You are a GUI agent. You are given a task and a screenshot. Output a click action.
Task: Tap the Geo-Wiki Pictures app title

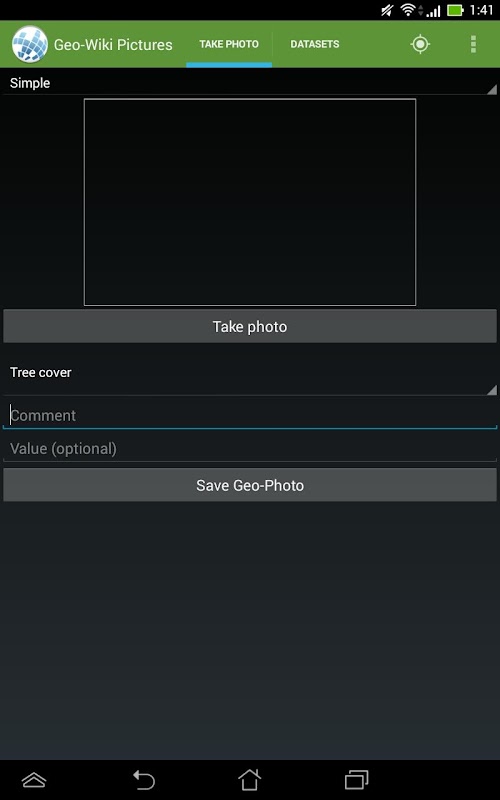(x=113, y=45)
